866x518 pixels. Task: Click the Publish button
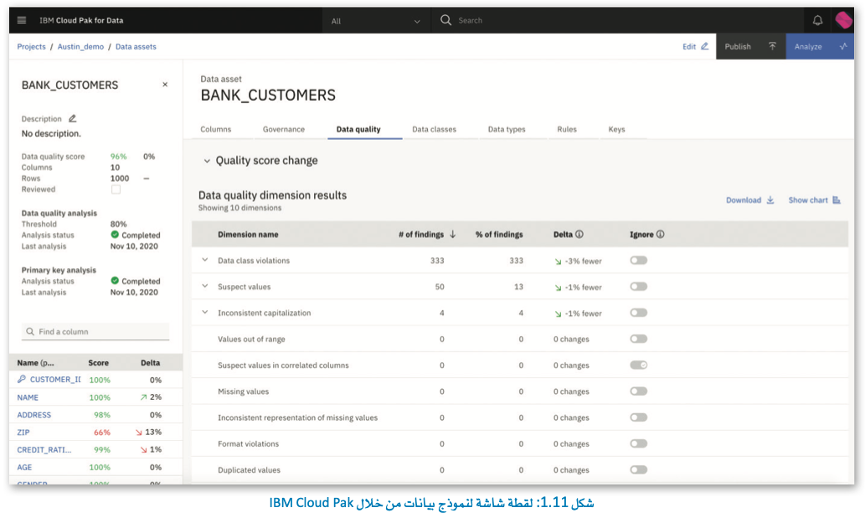pyautogui.click(x=751, y=46)
